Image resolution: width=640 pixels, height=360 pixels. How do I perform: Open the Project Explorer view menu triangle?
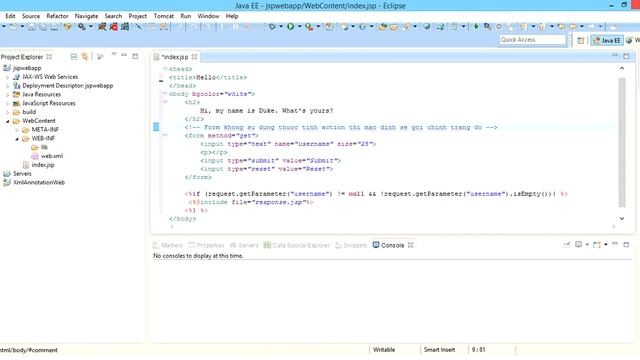114,55
